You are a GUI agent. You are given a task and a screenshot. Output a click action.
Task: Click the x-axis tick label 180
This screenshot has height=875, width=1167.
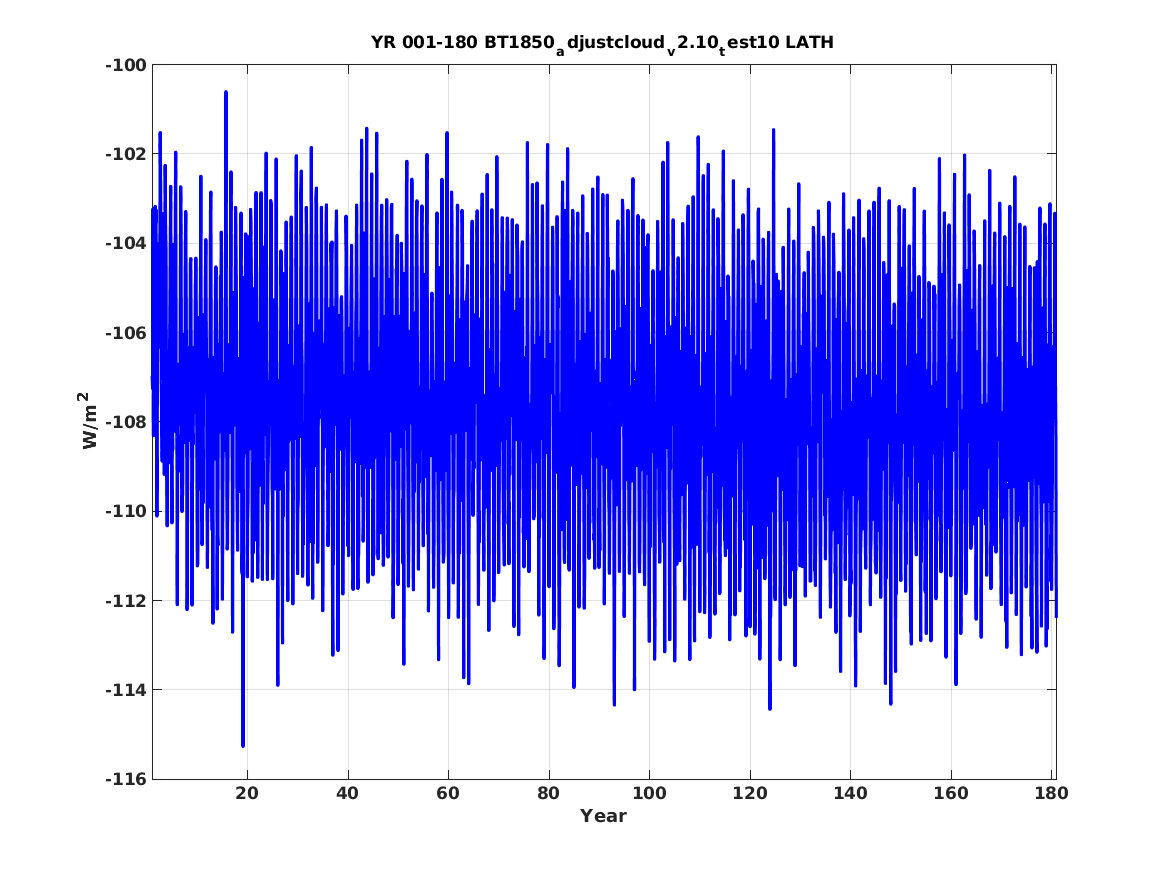pos(1051,793)
